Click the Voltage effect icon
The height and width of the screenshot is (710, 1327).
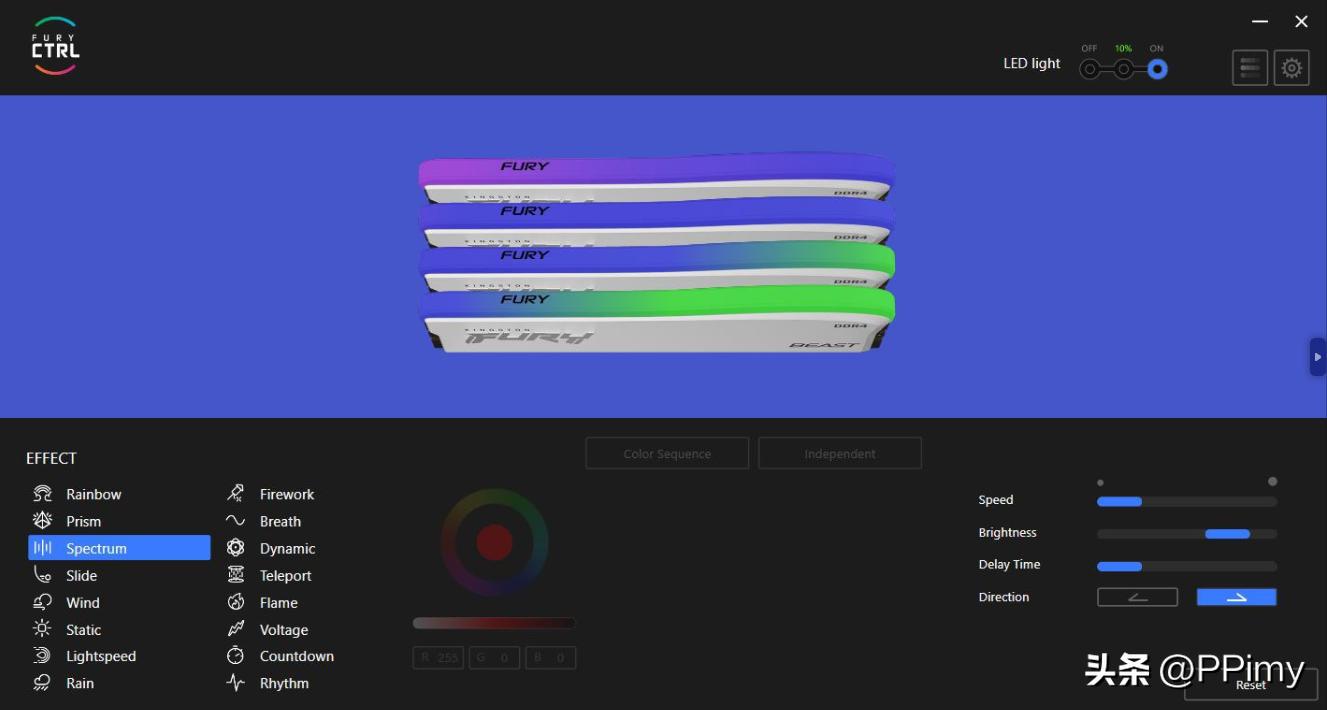tap(235, 629)
